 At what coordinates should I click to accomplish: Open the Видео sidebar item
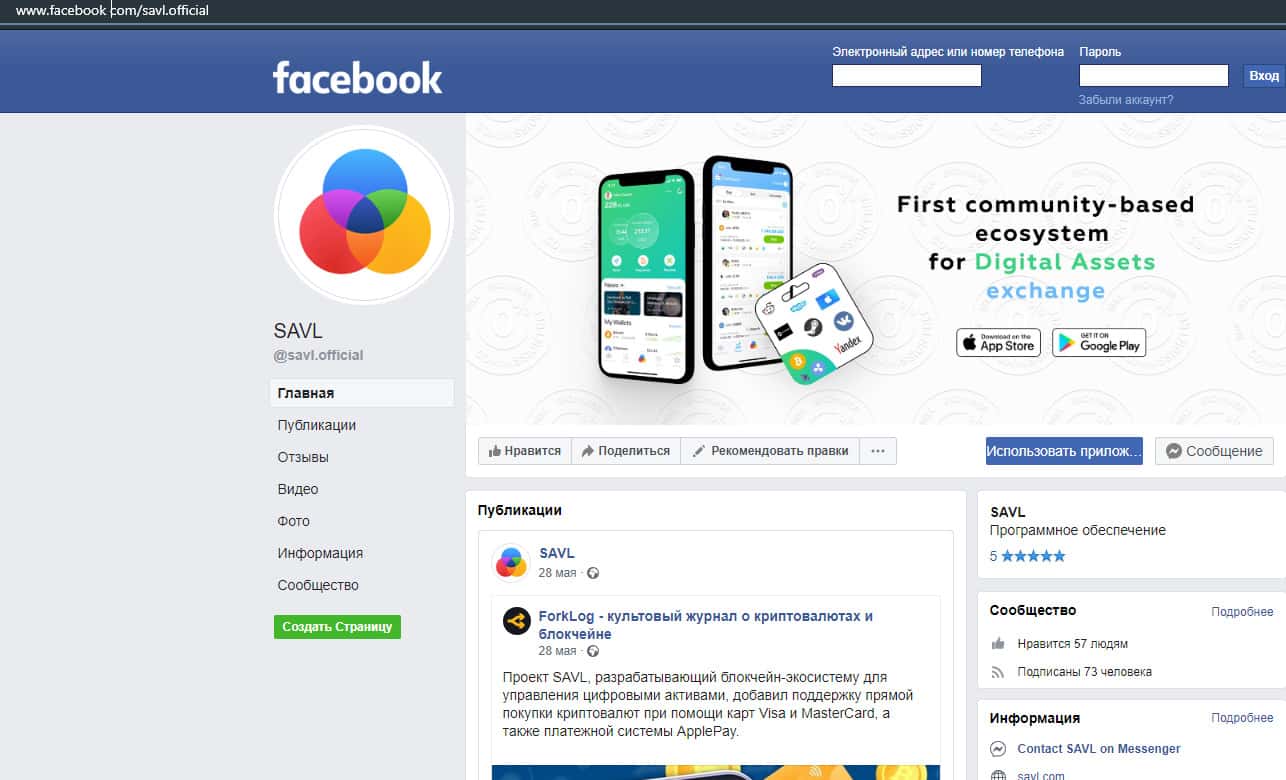[x=298, y=489]
